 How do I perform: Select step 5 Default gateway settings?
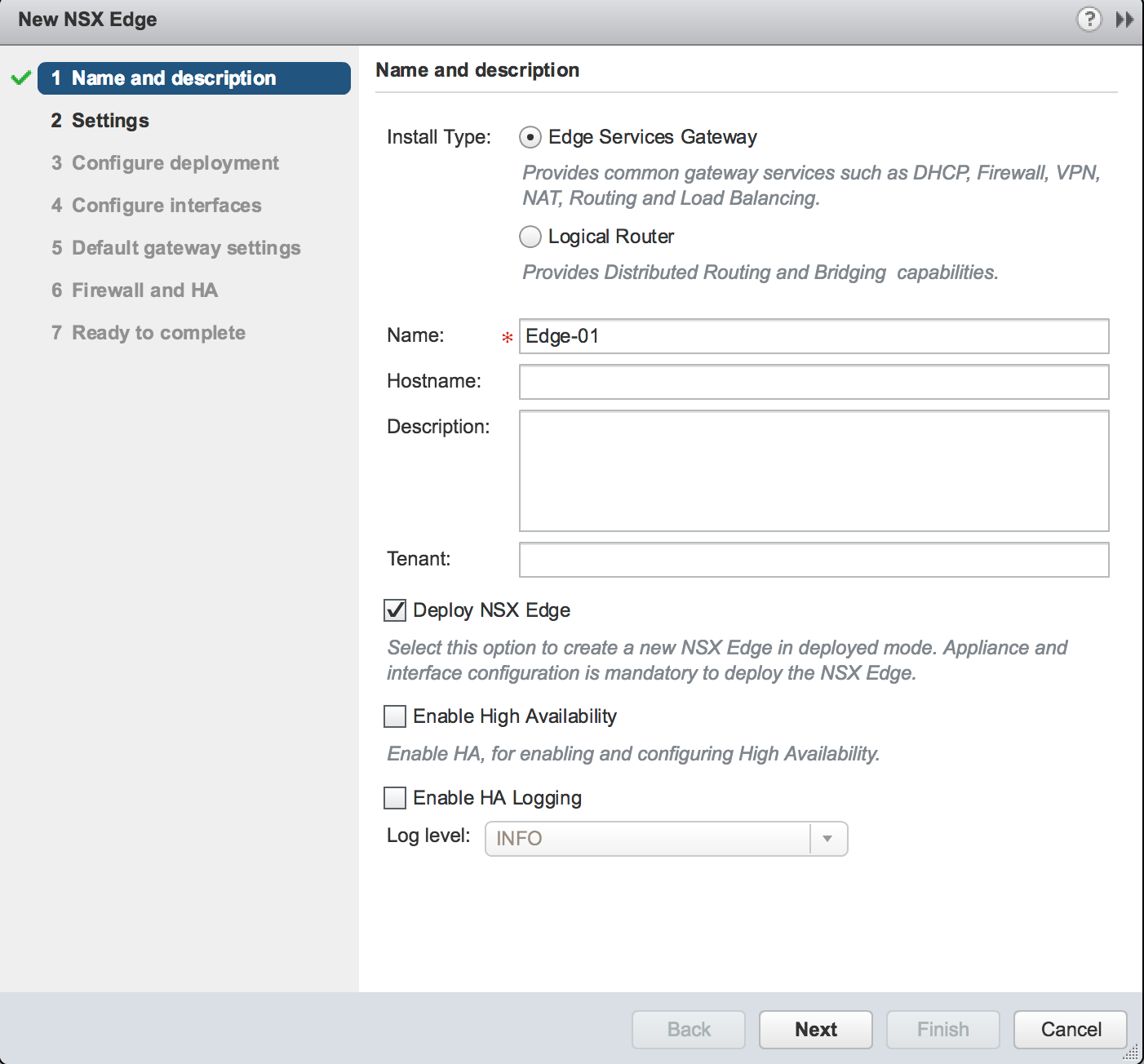coord(176,248)
